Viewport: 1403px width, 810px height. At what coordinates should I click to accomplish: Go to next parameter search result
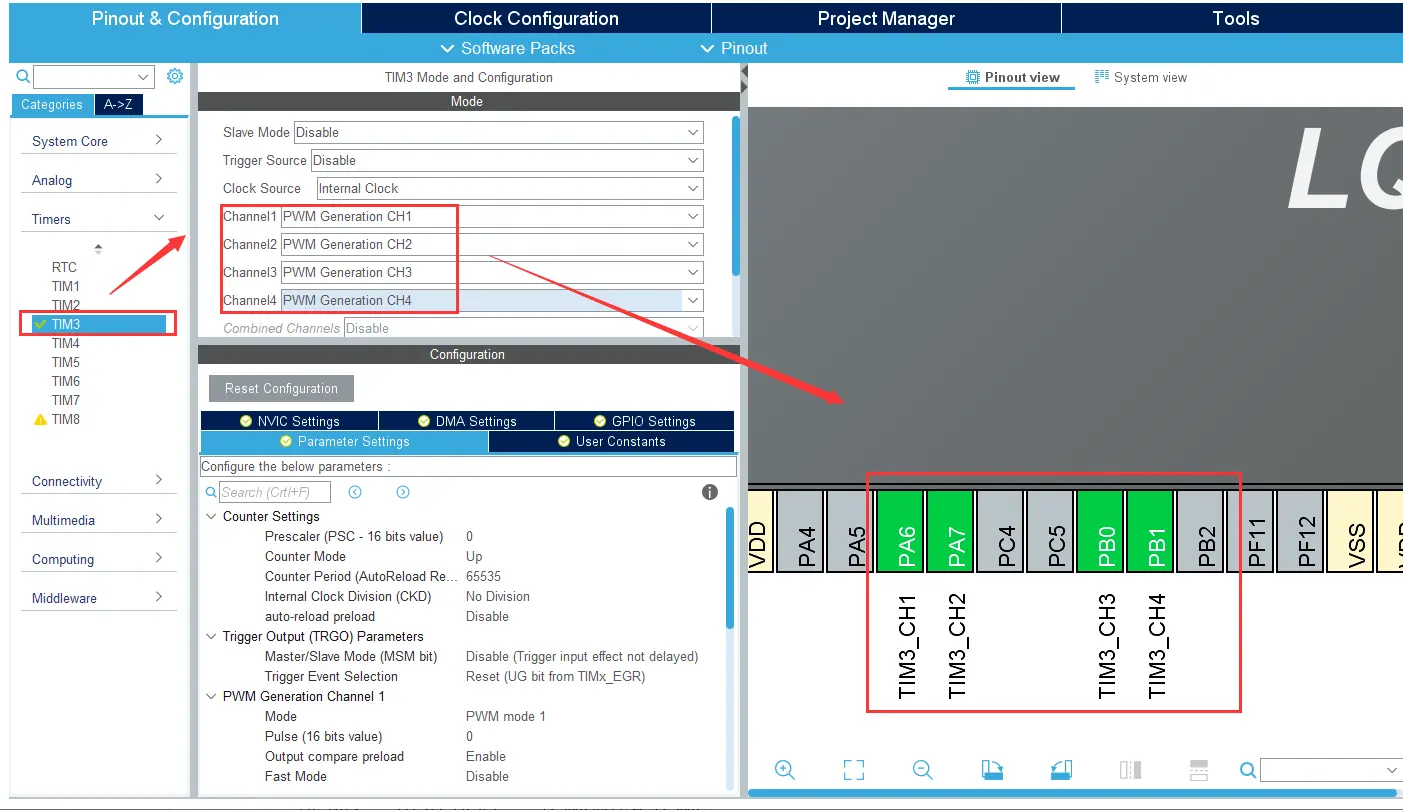[x=403, y=492]
